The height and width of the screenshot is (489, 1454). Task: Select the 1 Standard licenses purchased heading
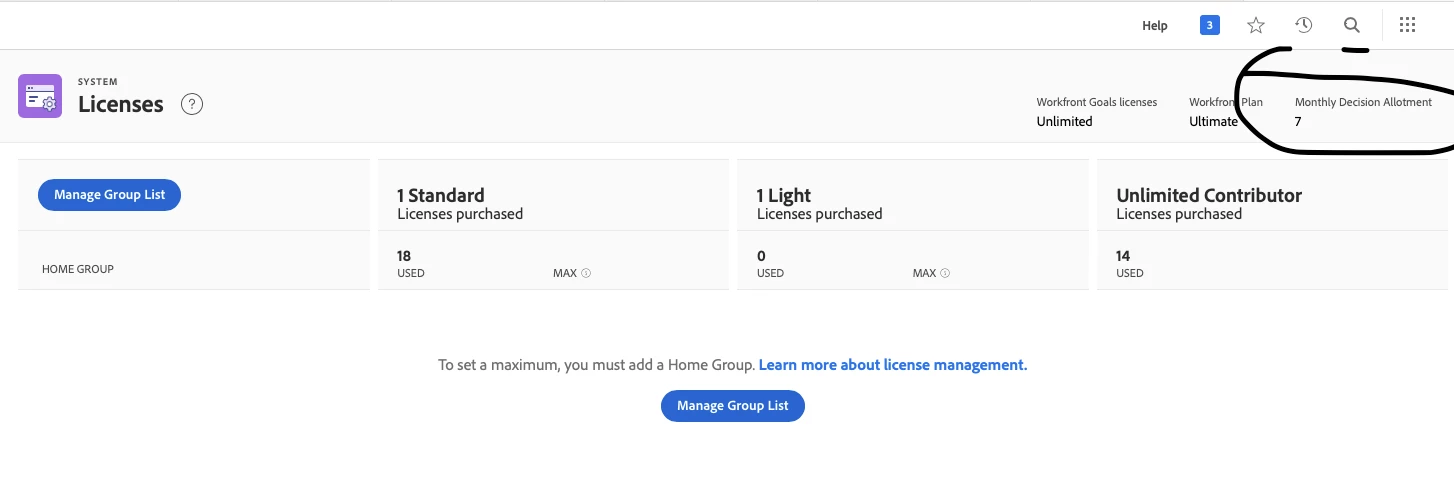click(441, 195)
